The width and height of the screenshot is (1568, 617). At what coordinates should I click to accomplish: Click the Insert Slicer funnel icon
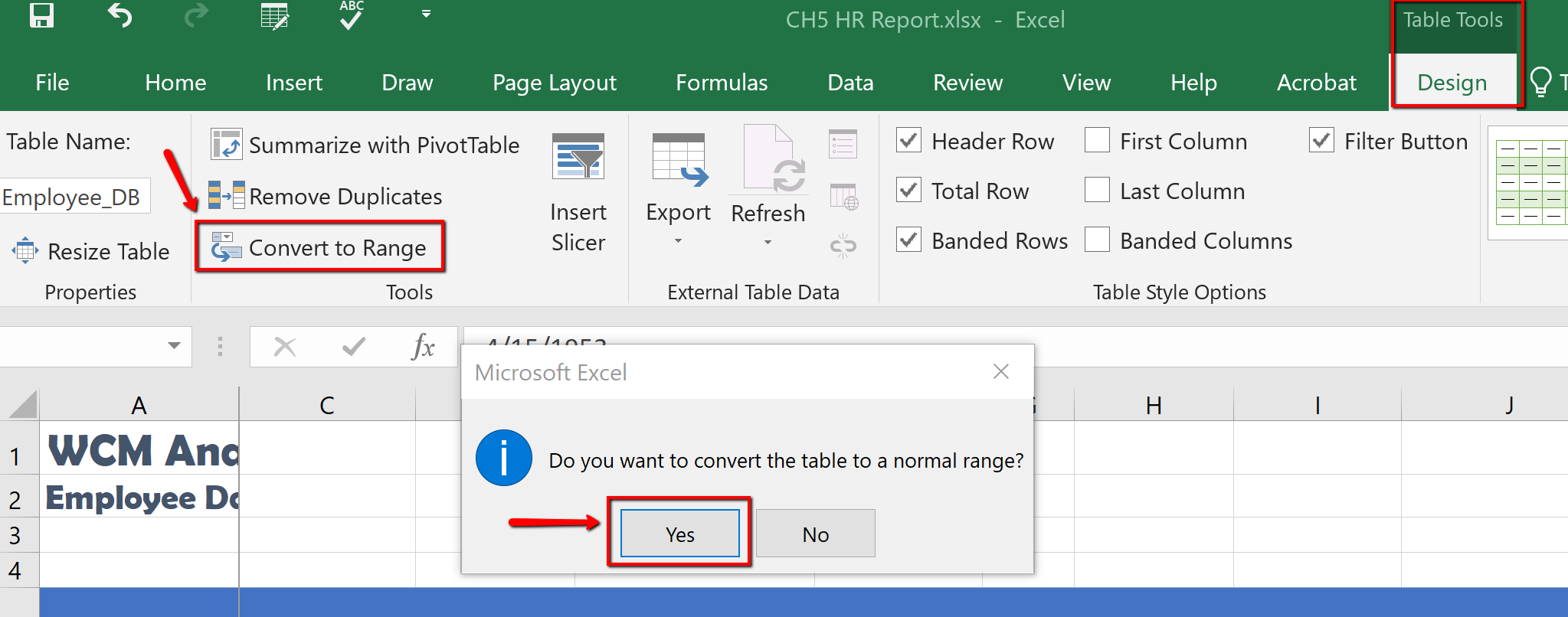coord(578,156)
